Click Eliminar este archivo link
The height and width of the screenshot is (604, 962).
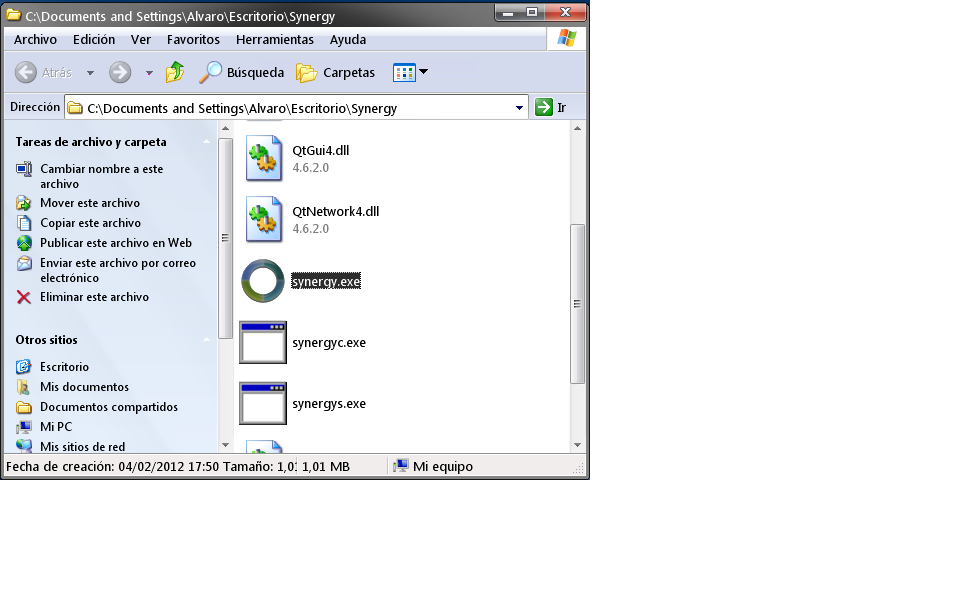tap(94, 297)
